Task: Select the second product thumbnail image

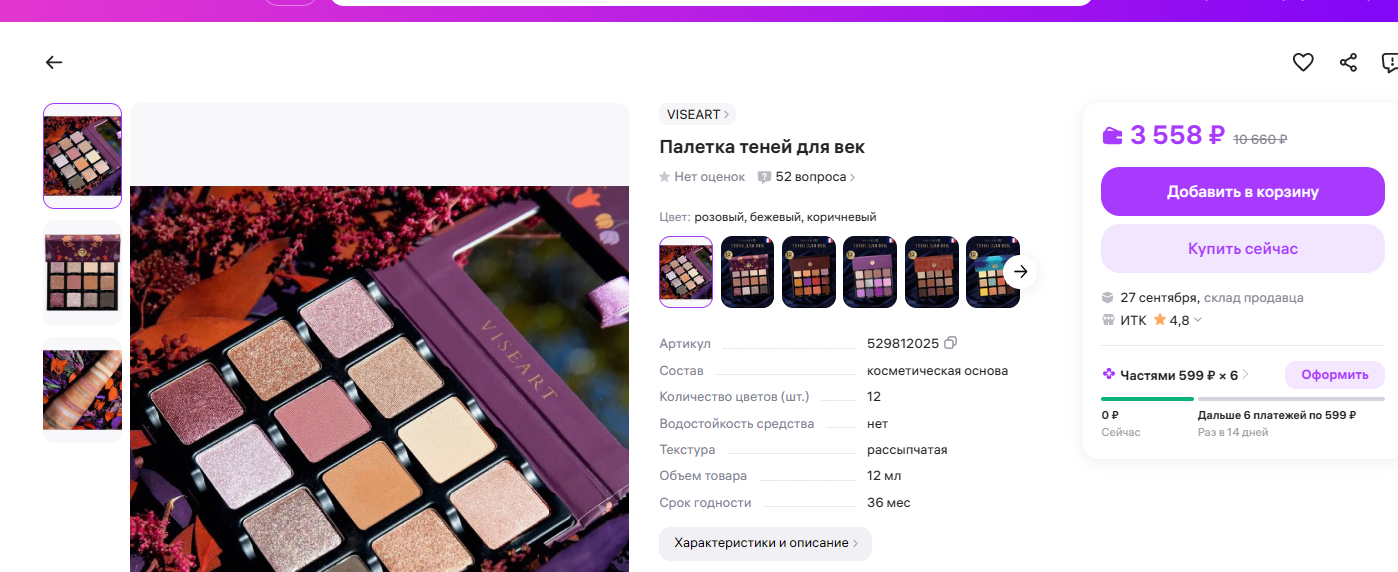Action: tap(82, 273)
